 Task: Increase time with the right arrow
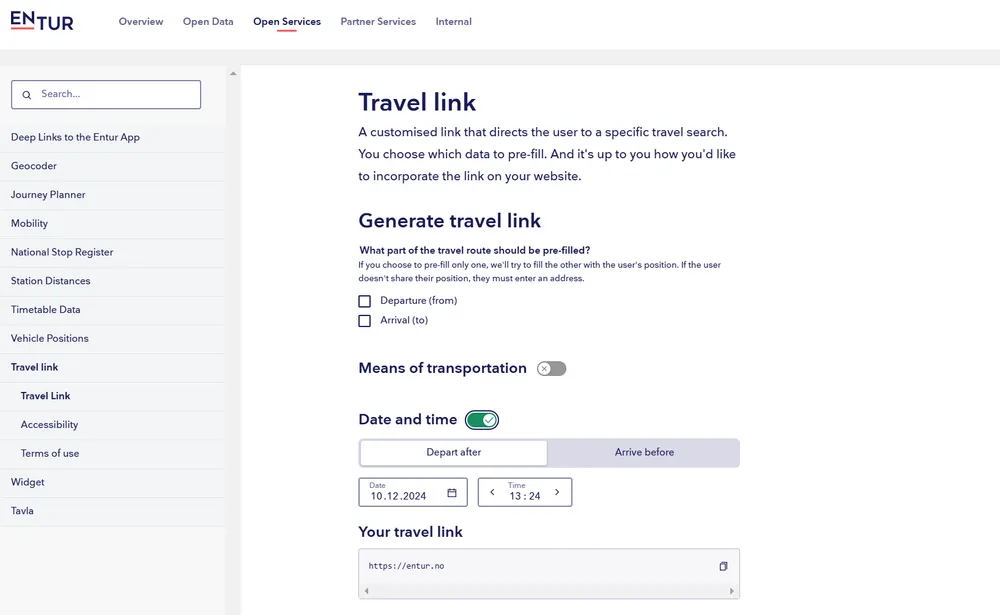pyautogui.click(x=557, y=493)
